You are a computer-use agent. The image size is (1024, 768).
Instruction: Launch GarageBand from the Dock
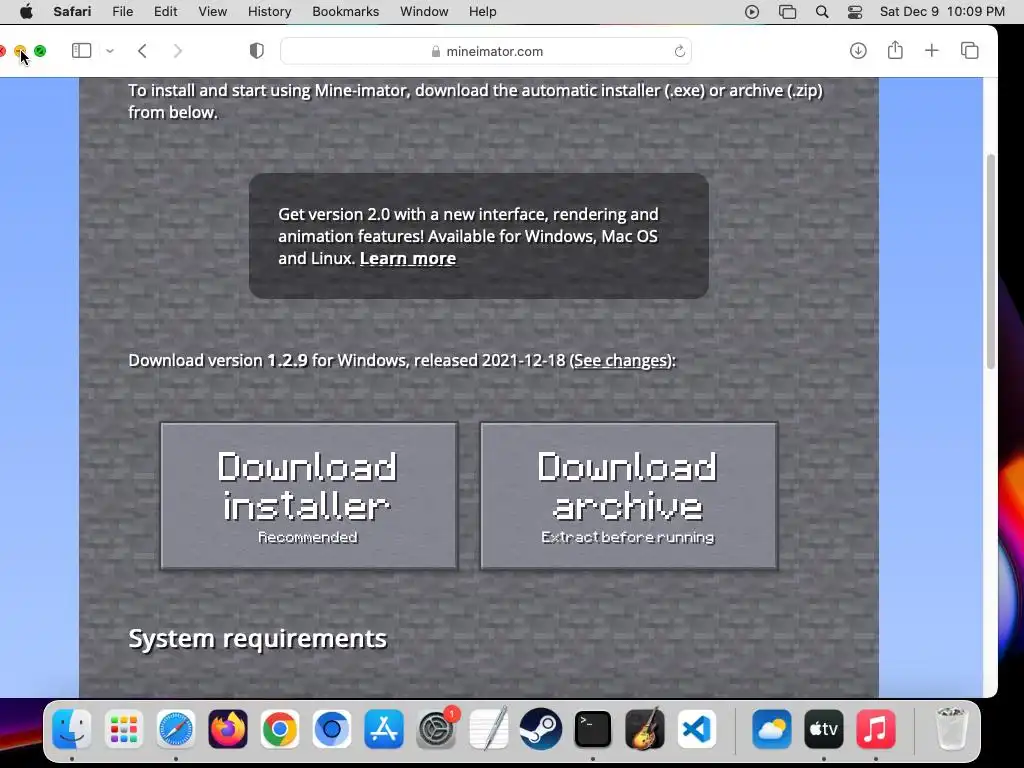point(645,729)
